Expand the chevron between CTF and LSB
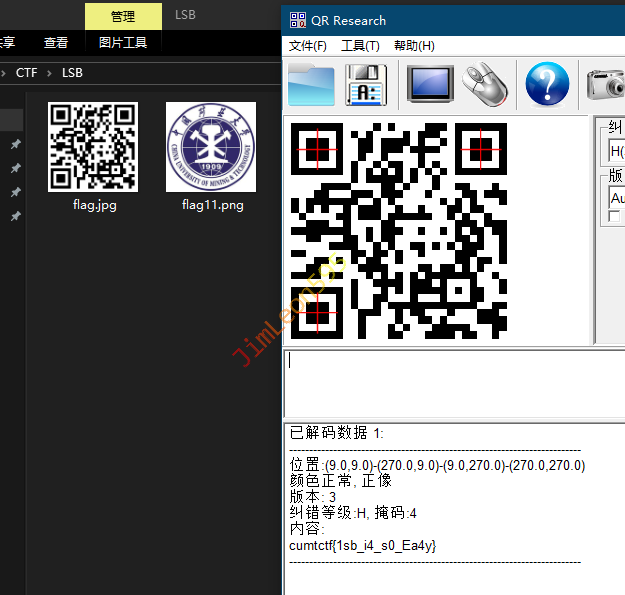This screenshot has width=625, height=595. point(50,73)
